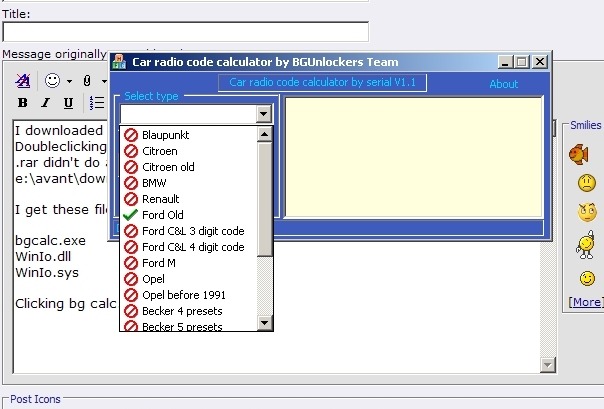
Task: Open the About link in calculator
Action: (503, 84)
